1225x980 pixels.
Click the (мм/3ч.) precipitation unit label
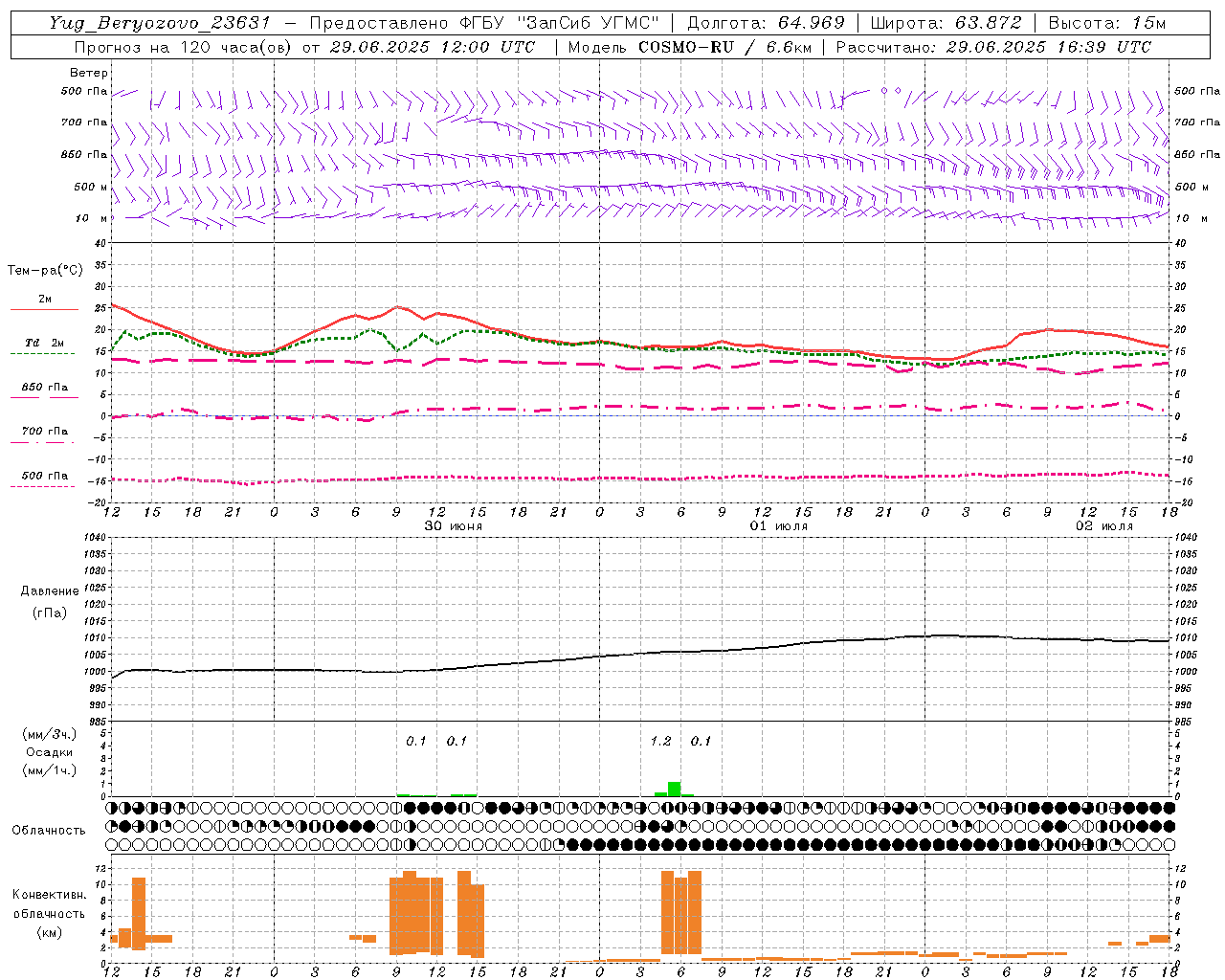50,735
